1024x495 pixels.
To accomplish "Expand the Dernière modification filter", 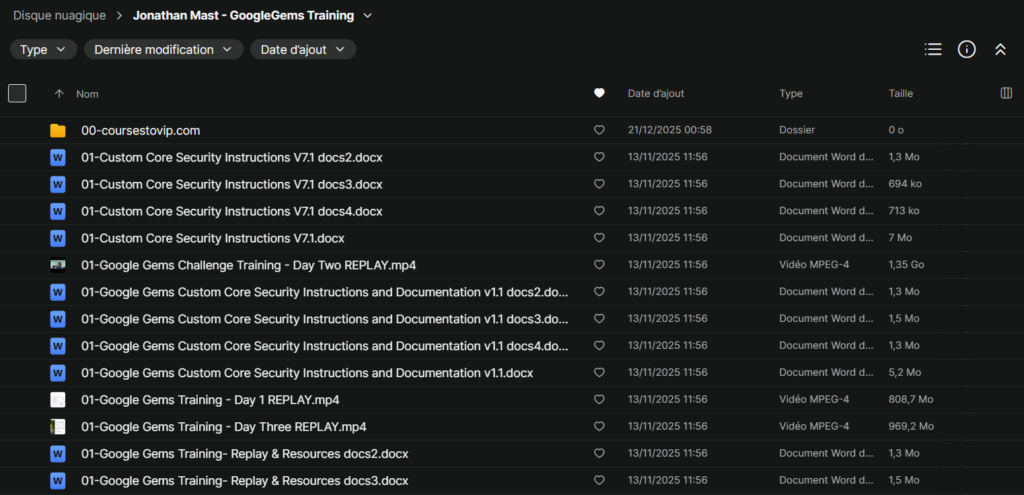I will tap(163, 49).
